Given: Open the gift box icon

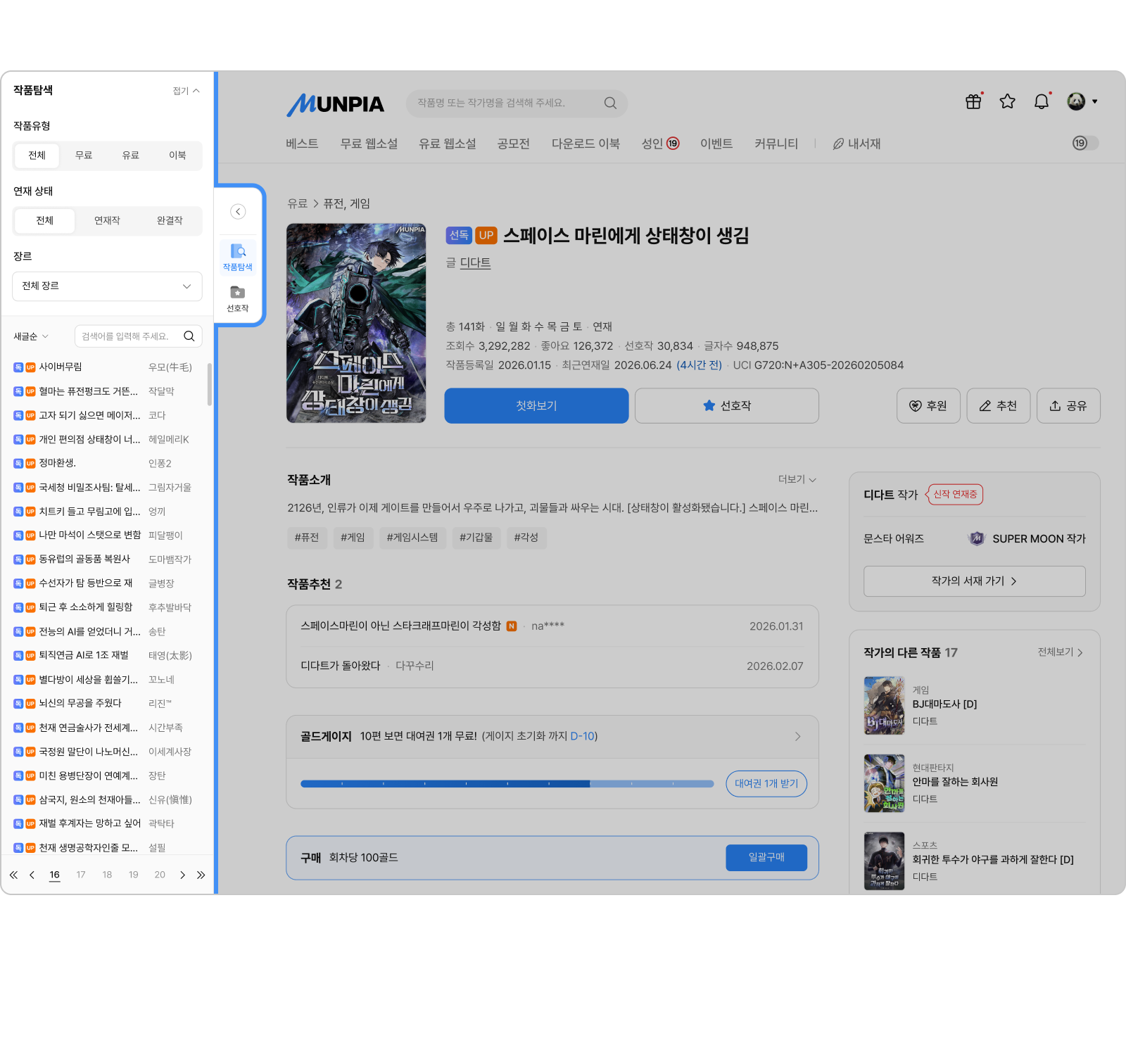Looking at the screenshot, I should [973, 101].
